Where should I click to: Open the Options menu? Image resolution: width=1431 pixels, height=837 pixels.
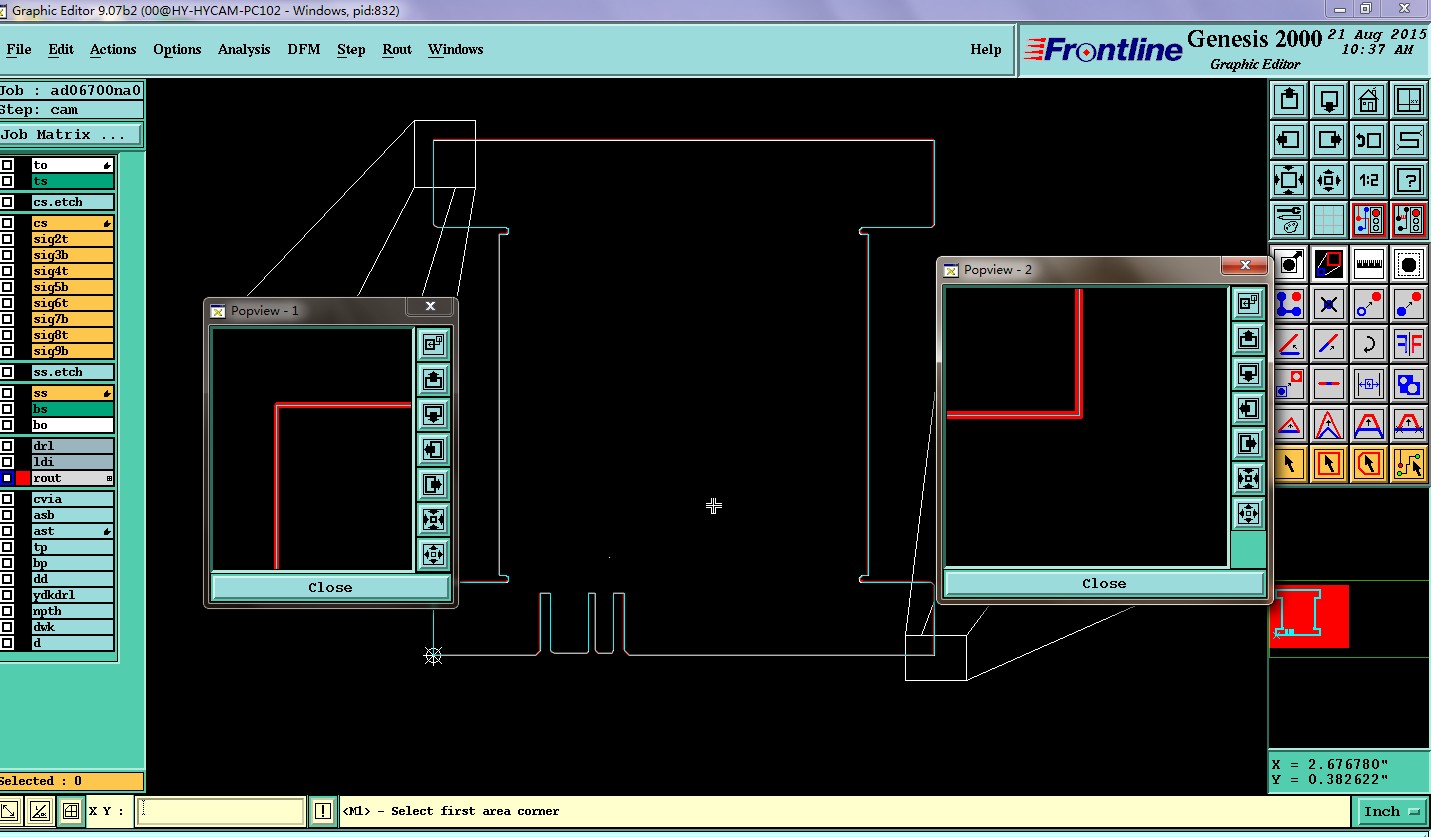click(x=177, y=49)
